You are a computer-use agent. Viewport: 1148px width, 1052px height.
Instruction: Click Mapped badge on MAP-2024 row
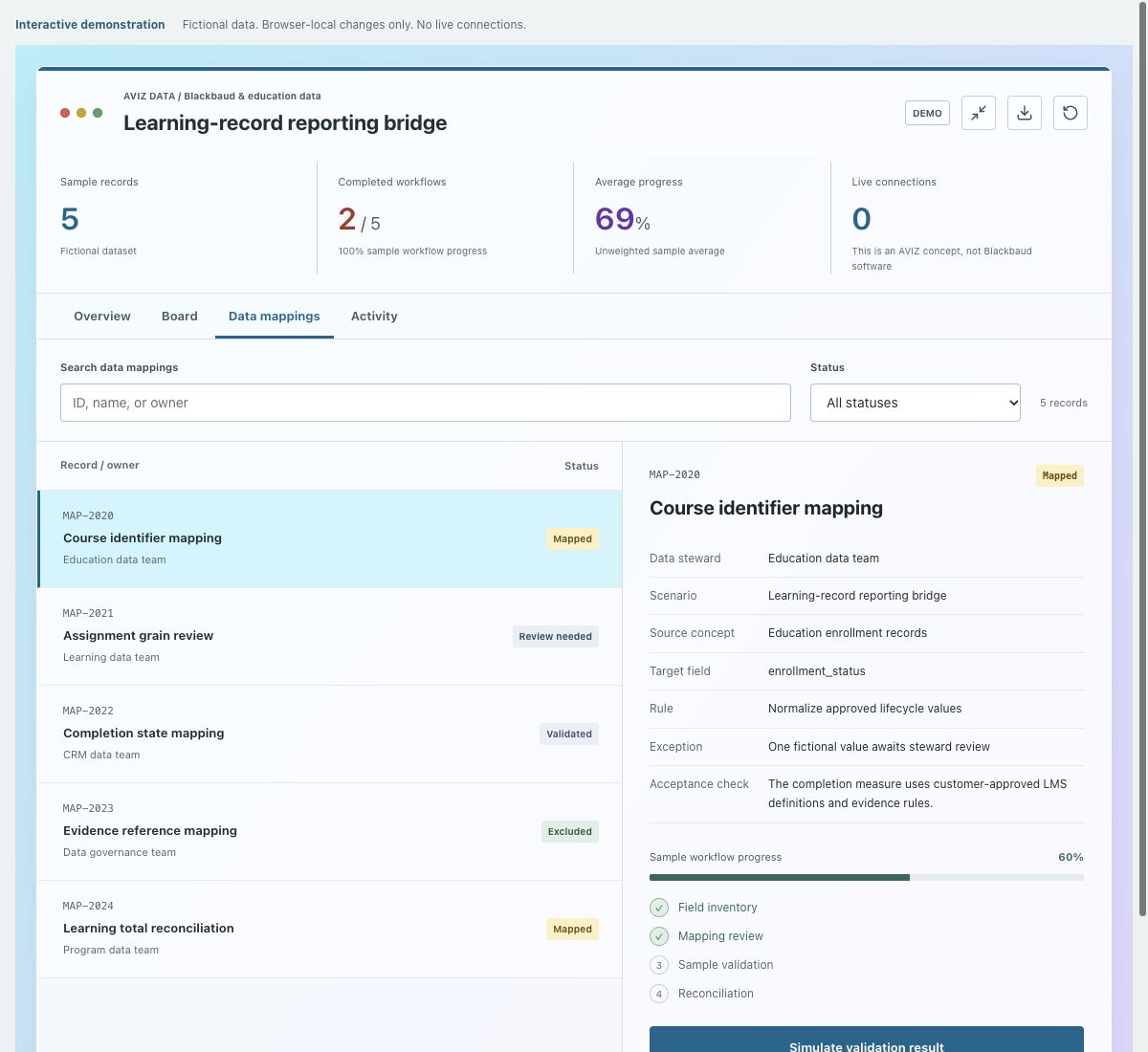573,930
